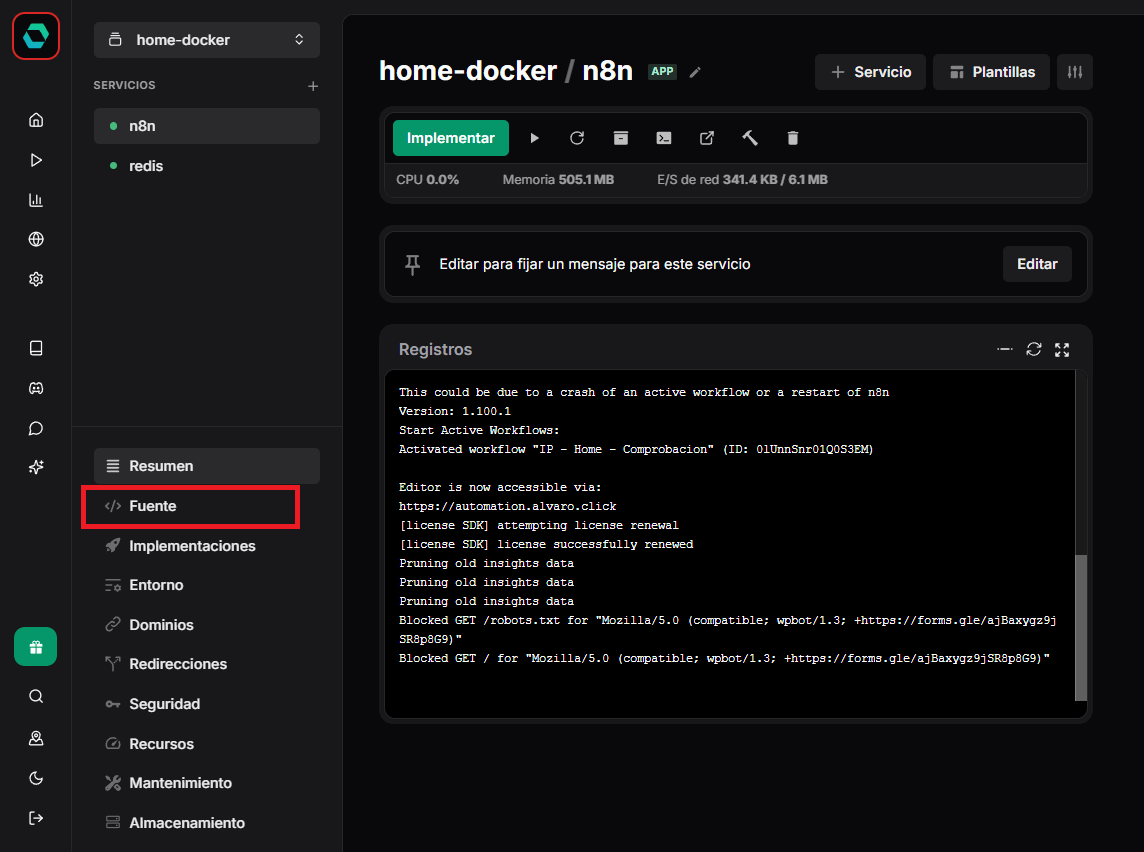Click the hammer rebuild icon

[x=750, y=138]
